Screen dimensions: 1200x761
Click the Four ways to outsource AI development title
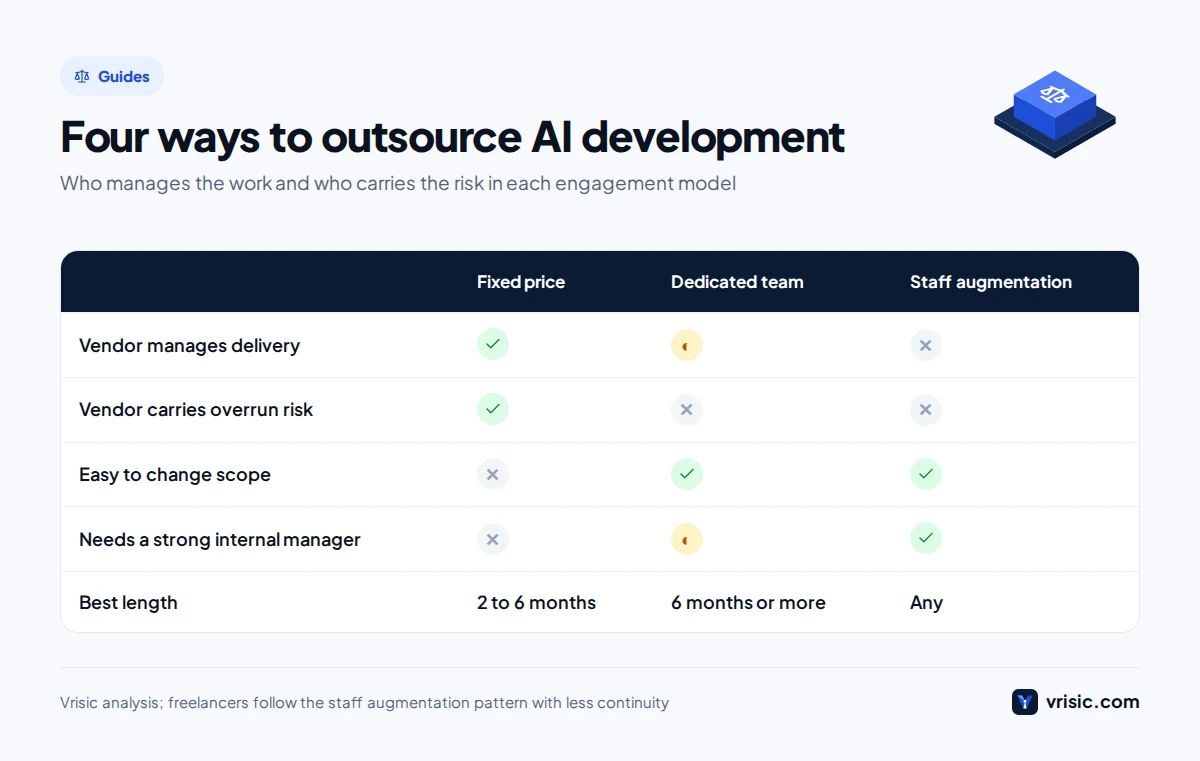click(453, 138)
